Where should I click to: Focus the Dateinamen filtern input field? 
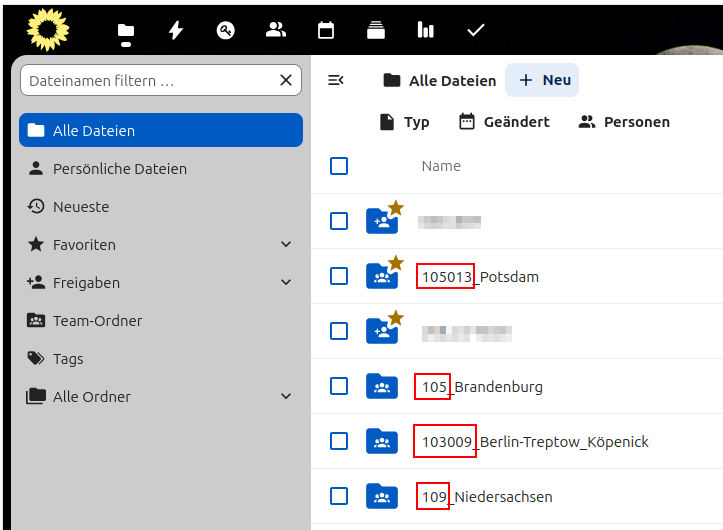tap(148, 81)
